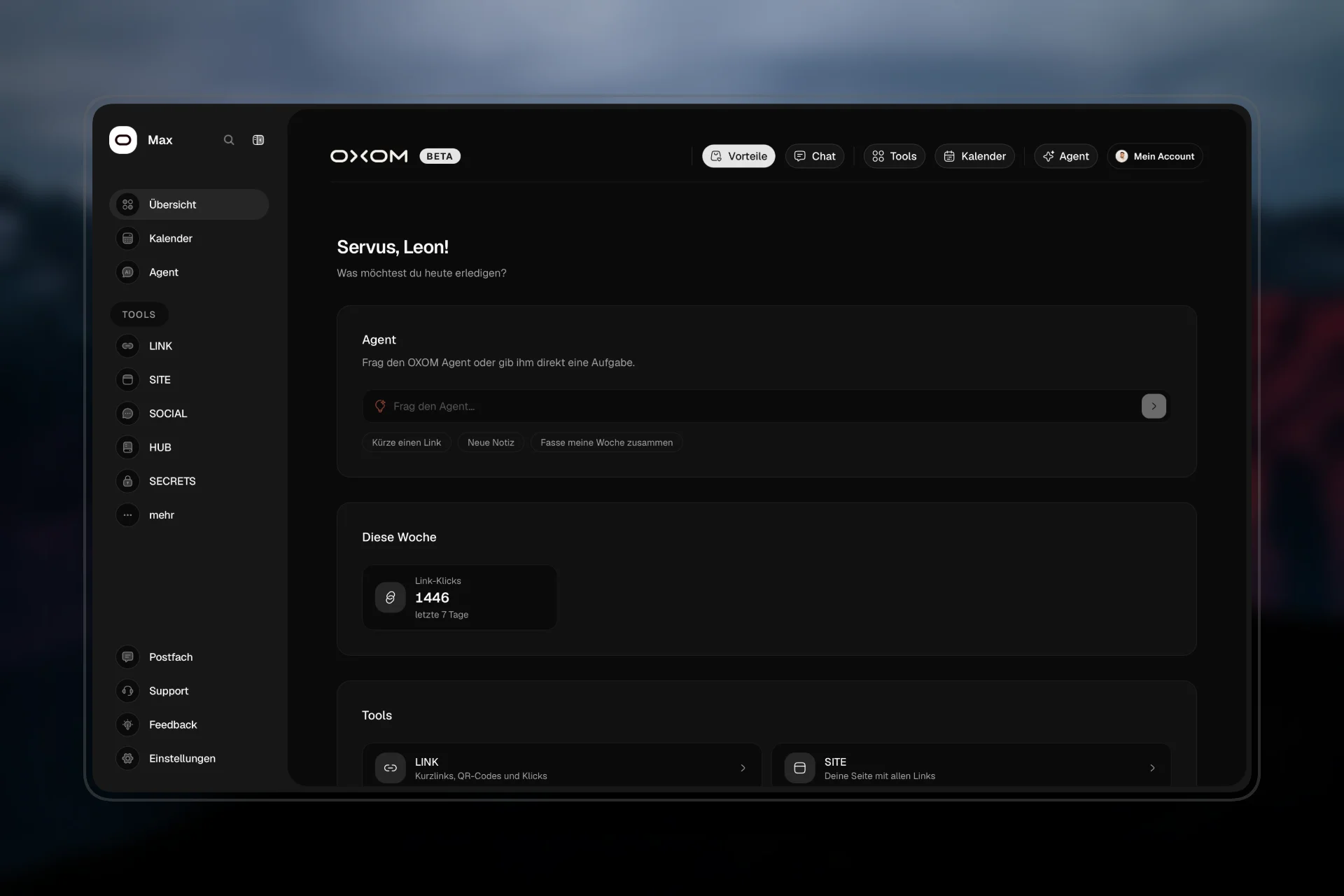Open the Mein Account menu
Image resolution: width=1344 pixels, height=896 pixels.
(1155, 156)
